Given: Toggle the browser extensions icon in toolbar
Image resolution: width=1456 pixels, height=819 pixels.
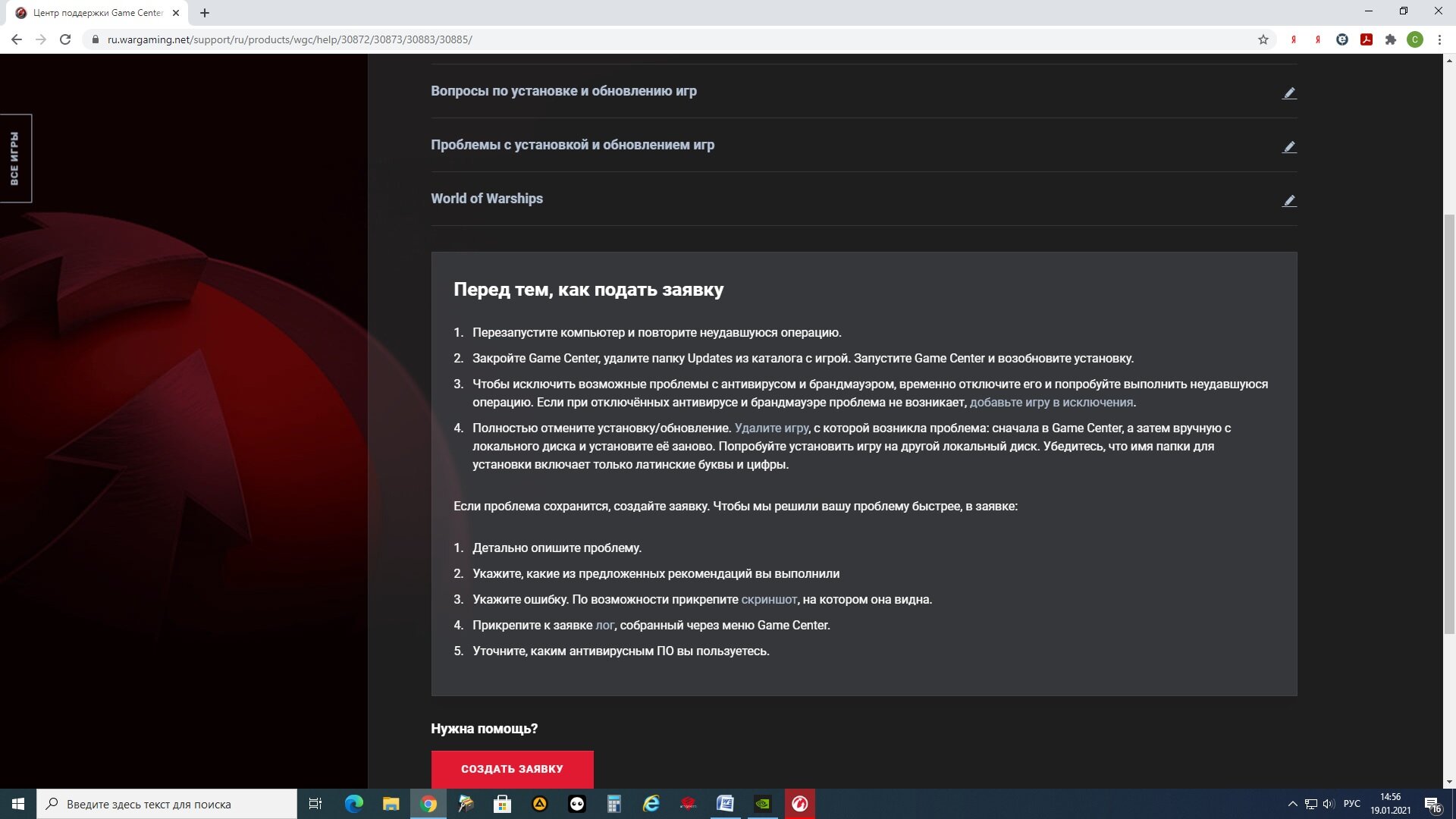Looking at the screenshot, I should (x=1390, y=39).
